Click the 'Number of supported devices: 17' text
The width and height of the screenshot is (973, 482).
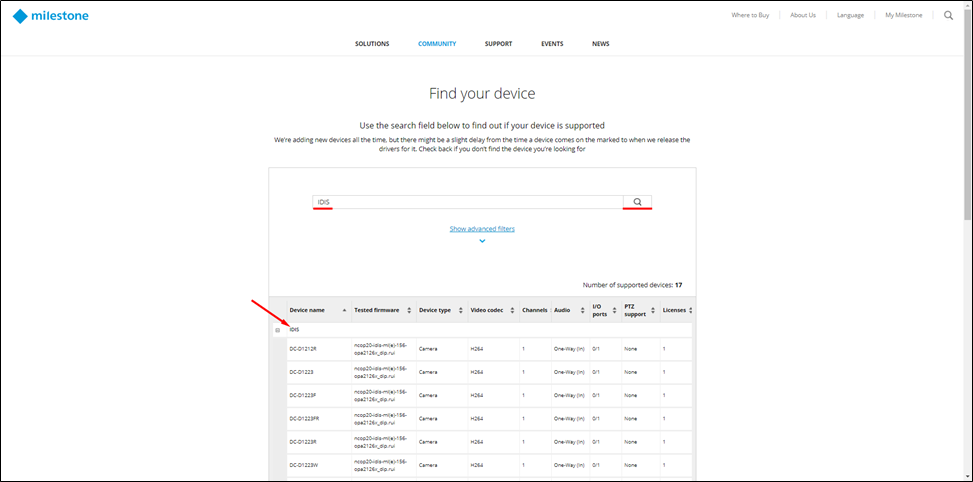[632, 285]
